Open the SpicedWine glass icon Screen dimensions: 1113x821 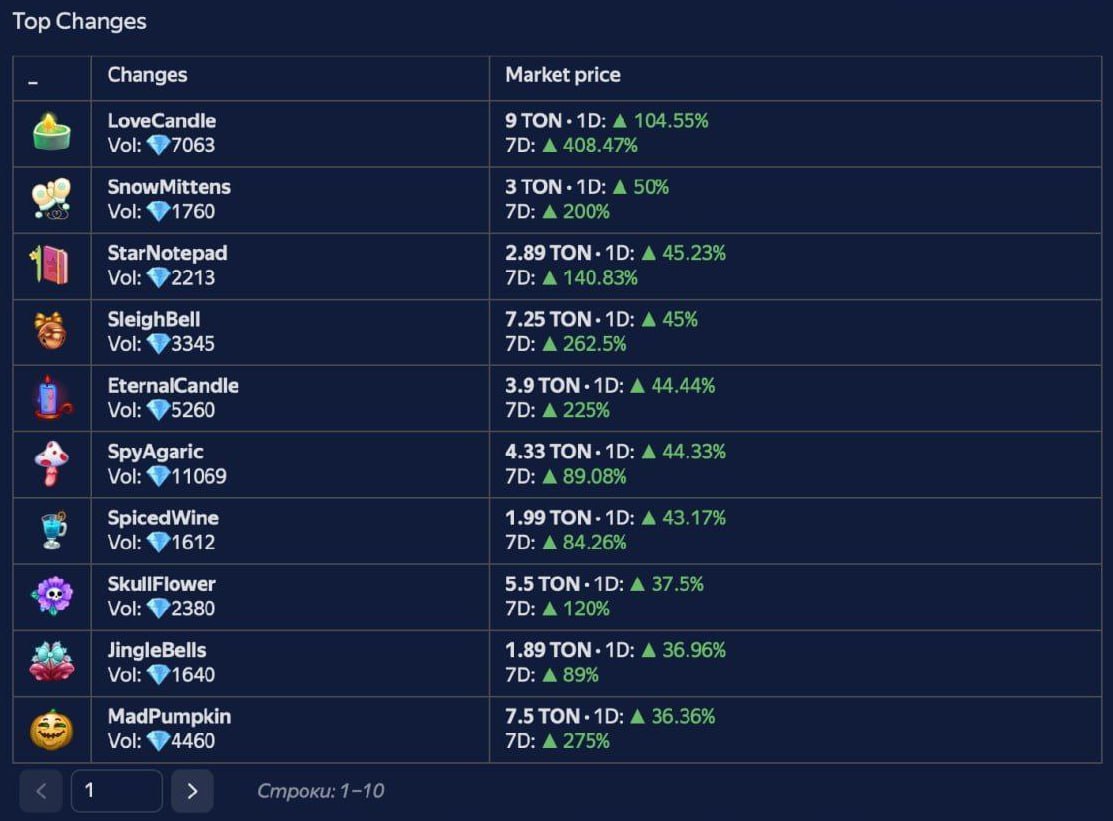point(53,530)
